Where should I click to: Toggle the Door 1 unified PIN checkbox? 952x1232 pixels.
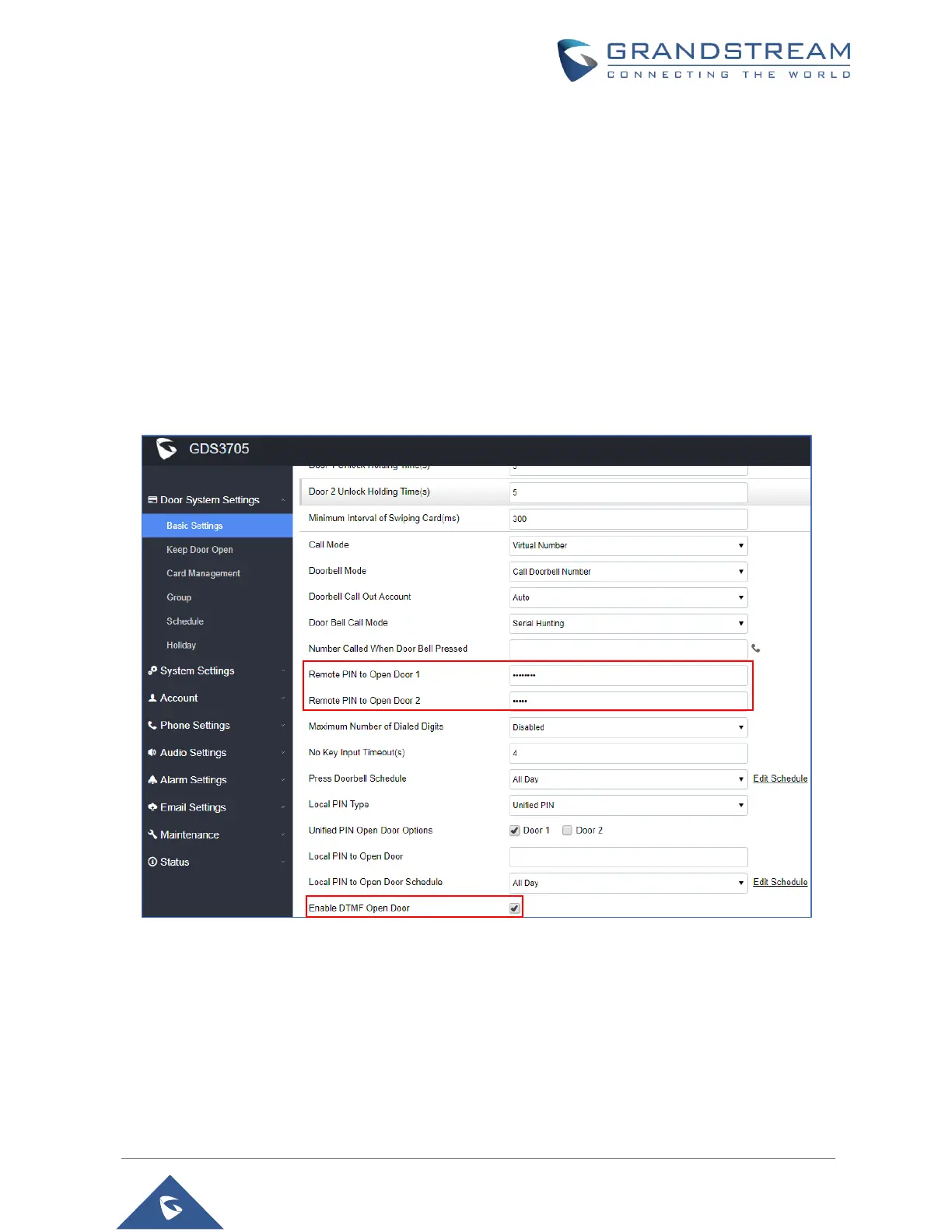click(x=514, y=831)
